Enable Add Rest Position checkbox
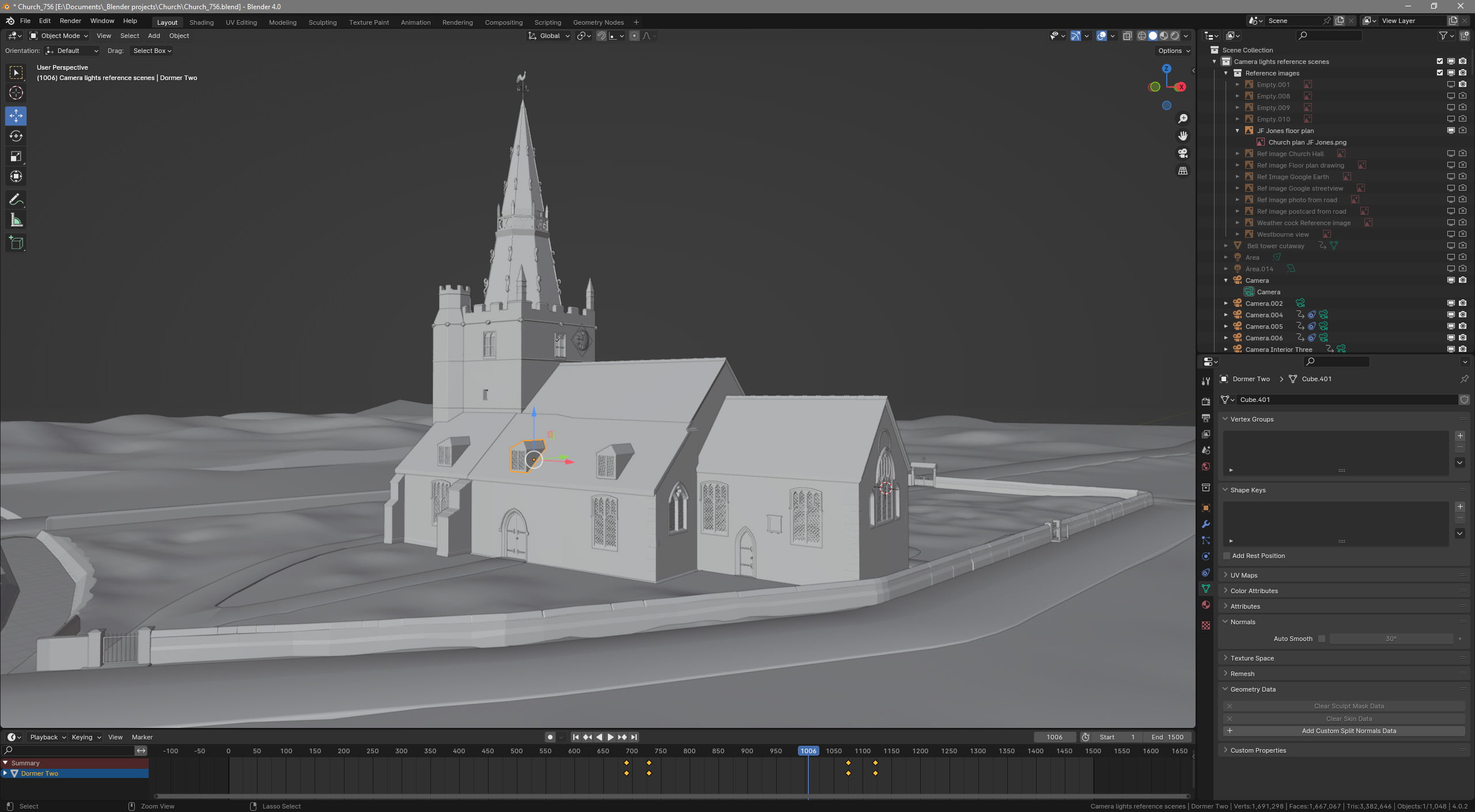Viewport: 1475px width, 812px height. coord(1227,556)
